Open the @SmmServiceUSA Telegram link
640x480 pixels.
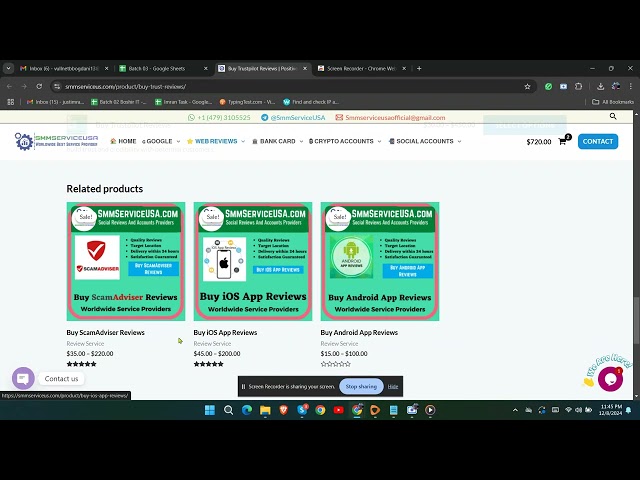(x=293, y=118)
